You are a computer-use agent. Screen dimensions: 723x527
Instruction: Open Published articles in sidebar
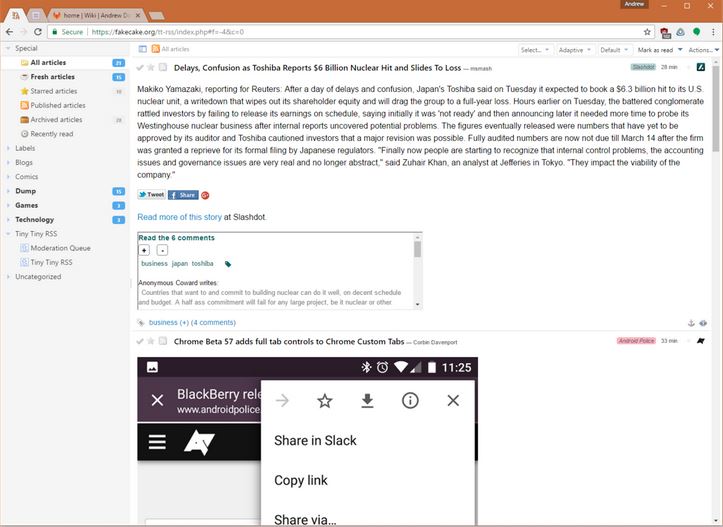click(x=65, y=105)
